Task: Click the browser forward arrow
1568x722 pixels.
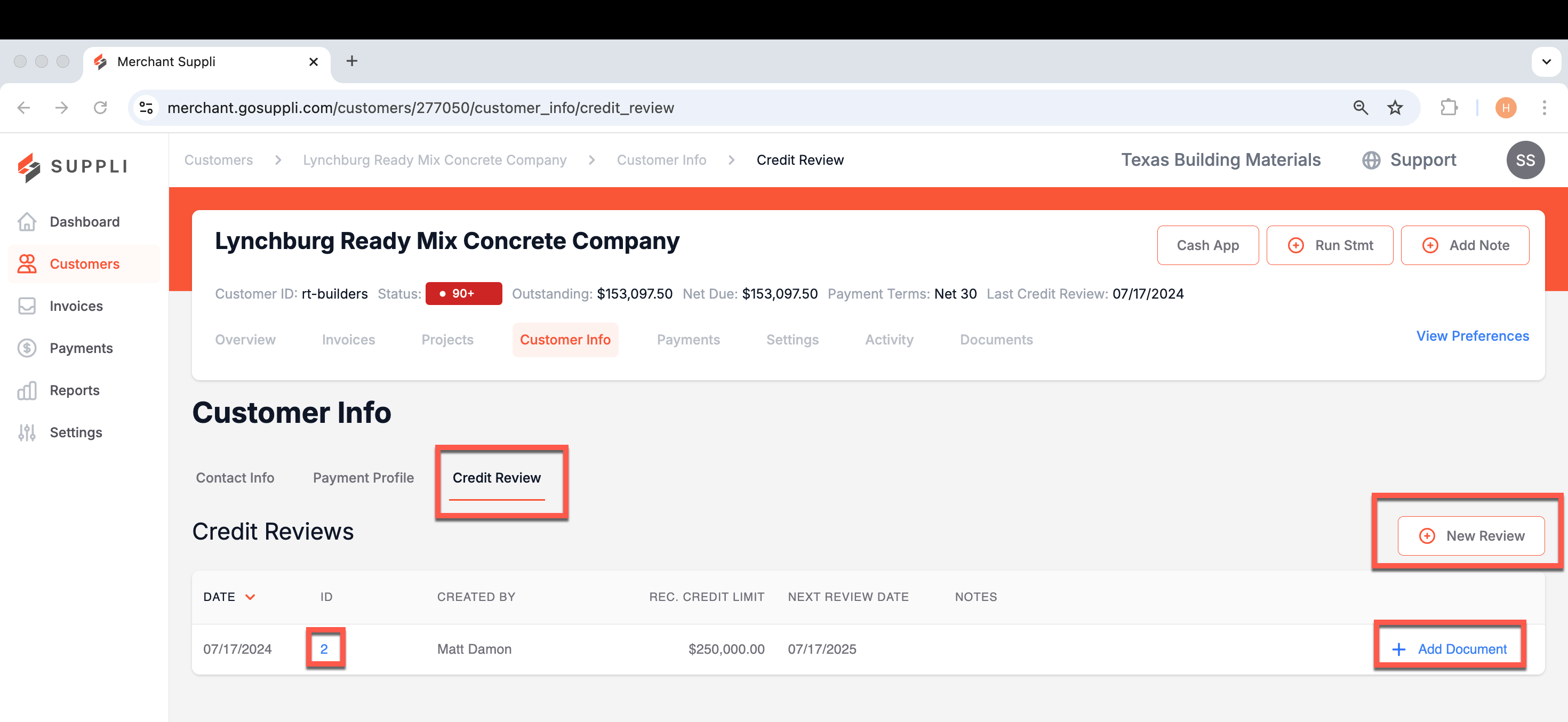Action: [61, 108]
